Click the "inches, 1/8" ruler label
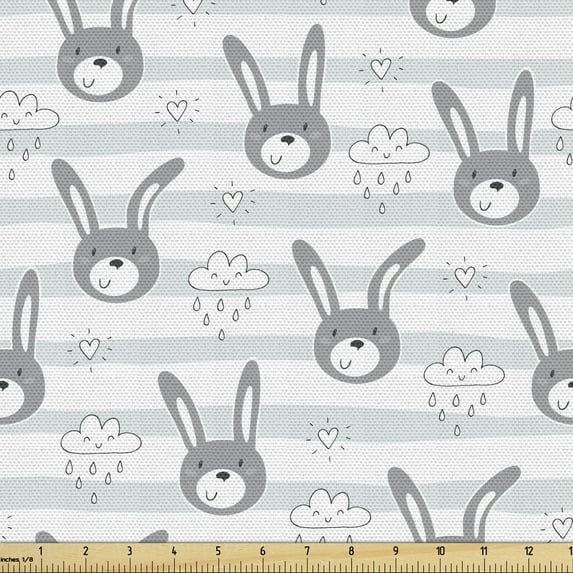Viewport: 573px width, 573px height. click(16, 559)
